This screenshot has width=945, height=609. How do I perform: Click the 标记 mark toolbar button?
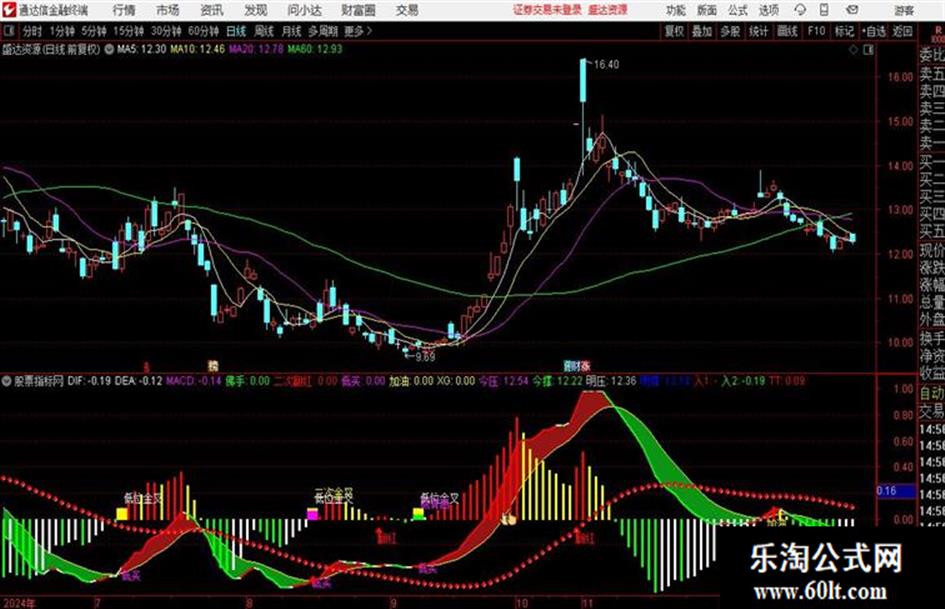point(844,31)
